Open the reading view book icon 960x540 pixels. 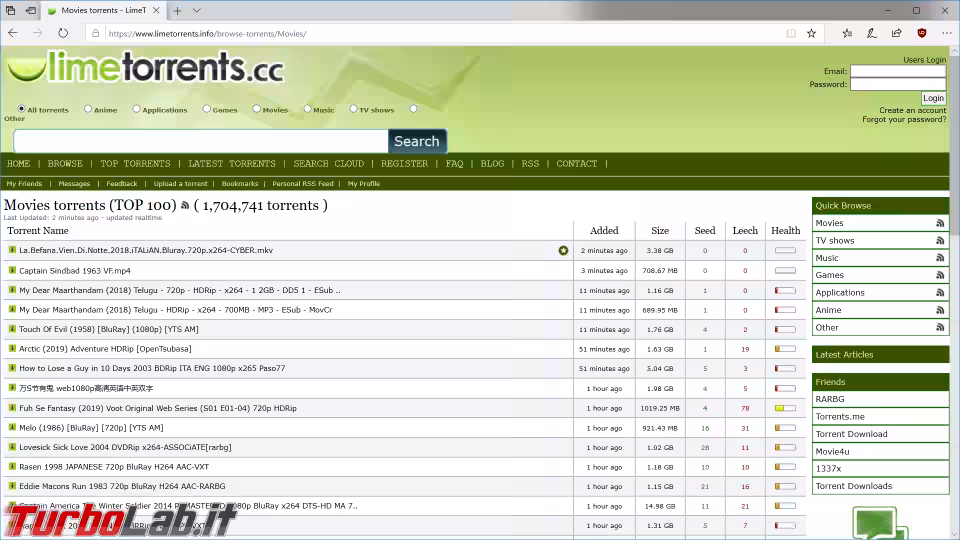791,33
